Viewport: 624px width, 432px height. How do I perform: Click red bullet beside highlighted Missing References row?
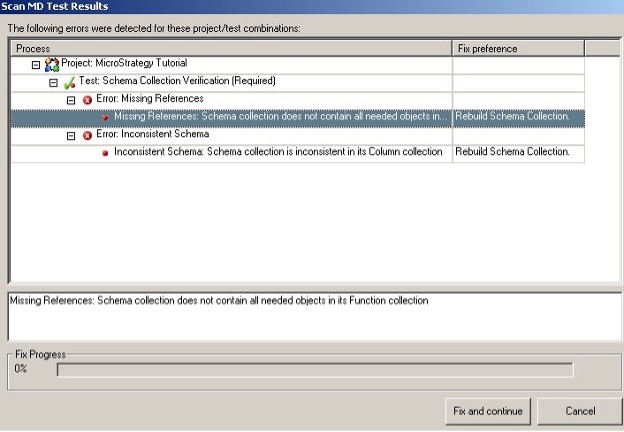(106, 118)
